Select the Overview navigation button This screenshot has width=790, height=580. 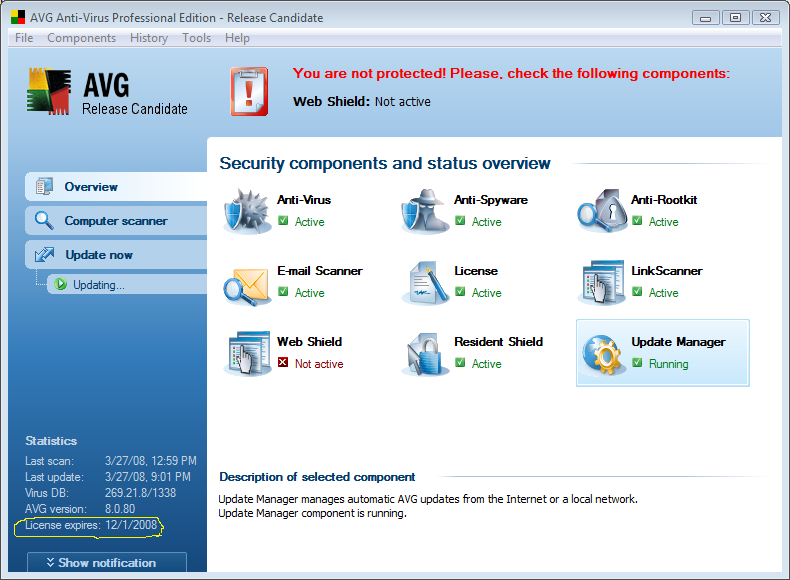(116, 186)
